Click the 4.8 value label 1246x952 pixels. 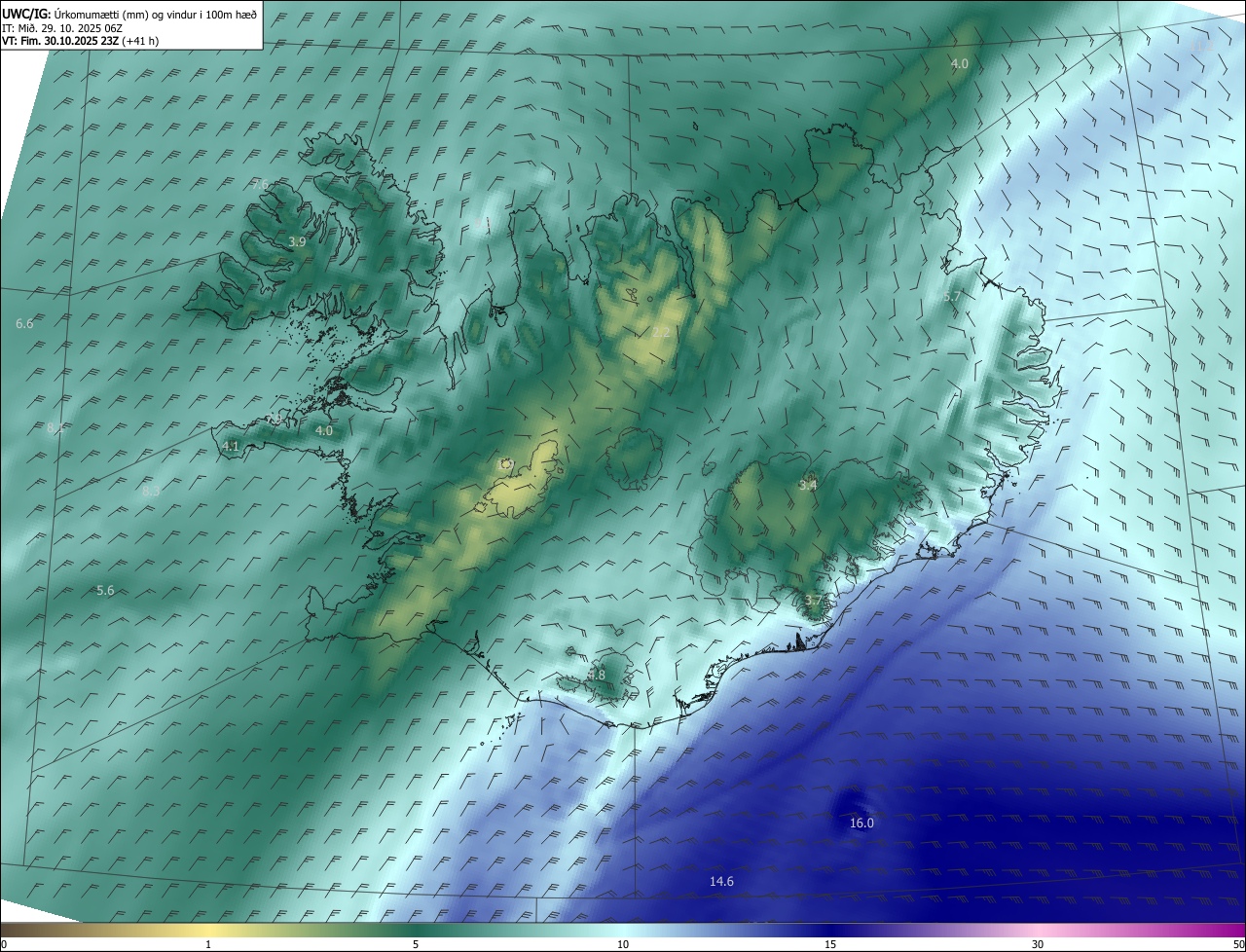(x=597, y=675)
